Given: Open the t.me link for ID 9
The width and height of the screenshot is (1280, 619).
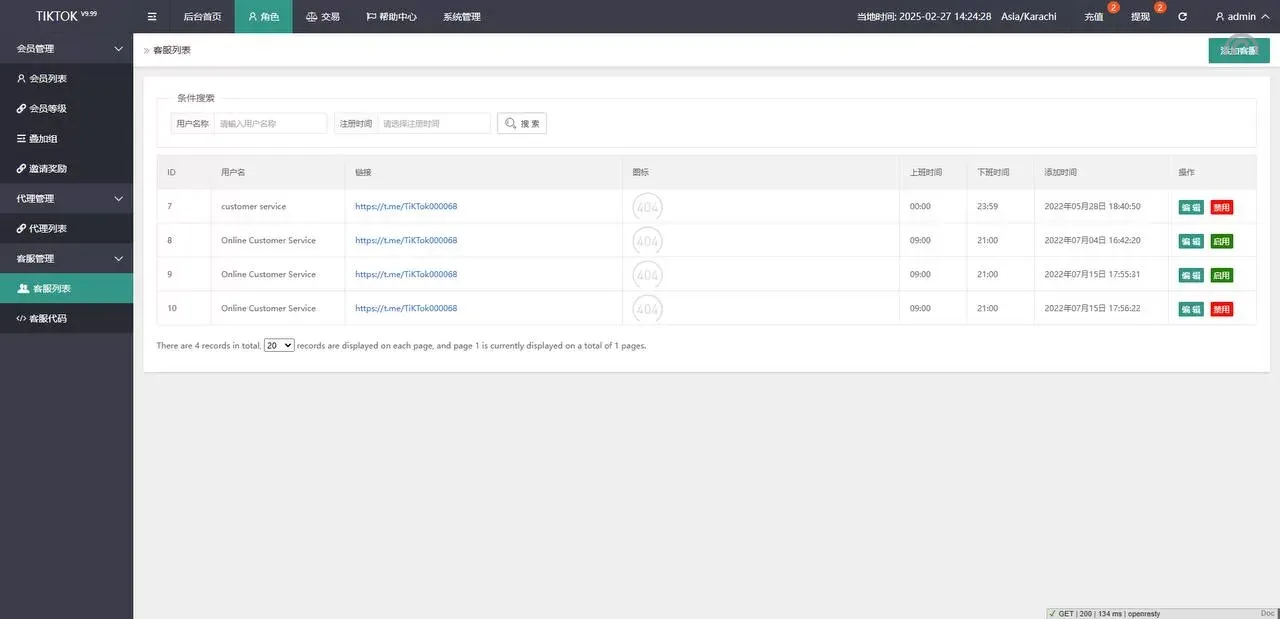Looking at the screenshot, I should (x=406, y=274).
